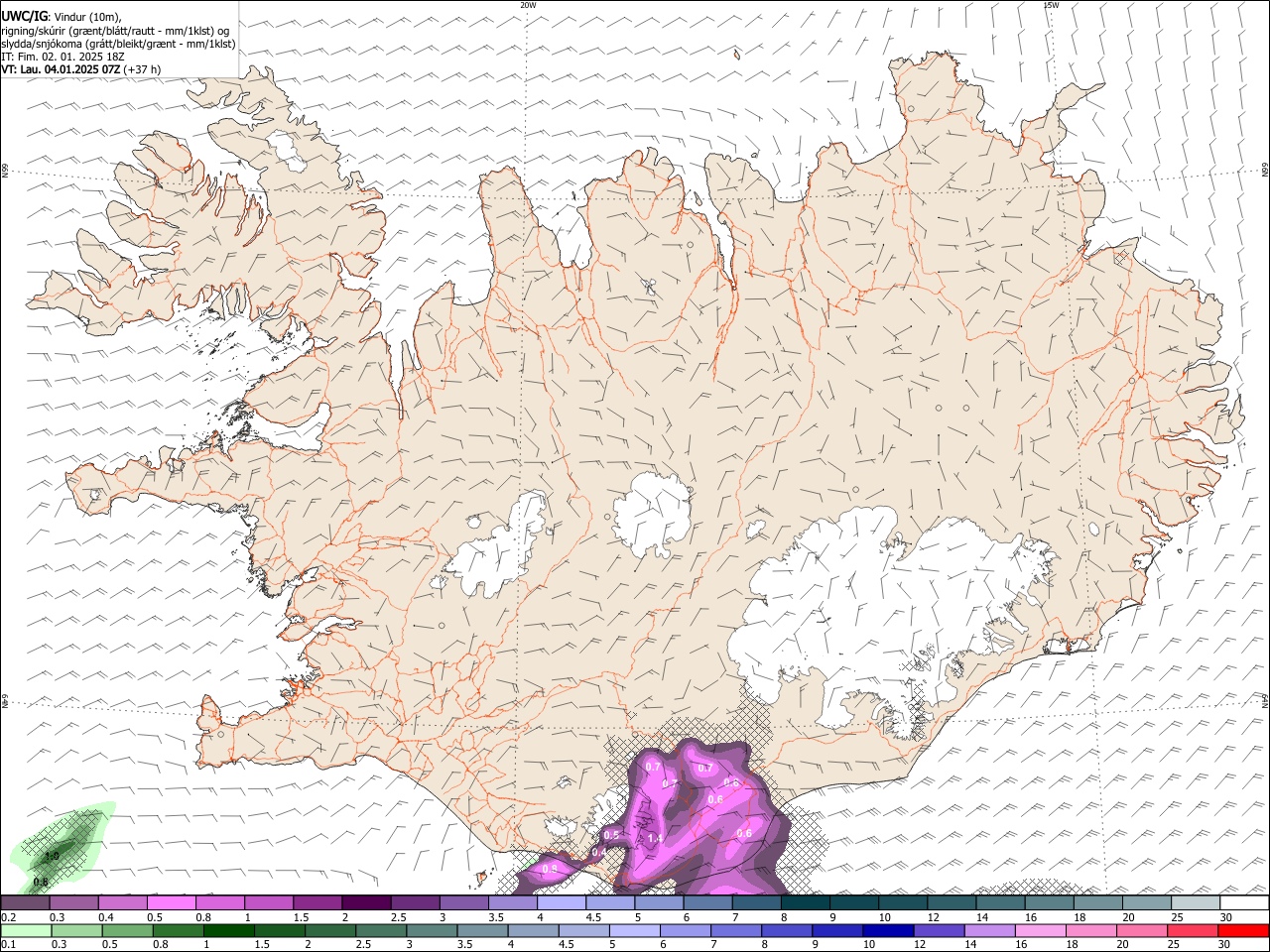Click the 0.1 label on the rain scale
This screenshot has width=1270, height=952.
click(x=7, y=945)
